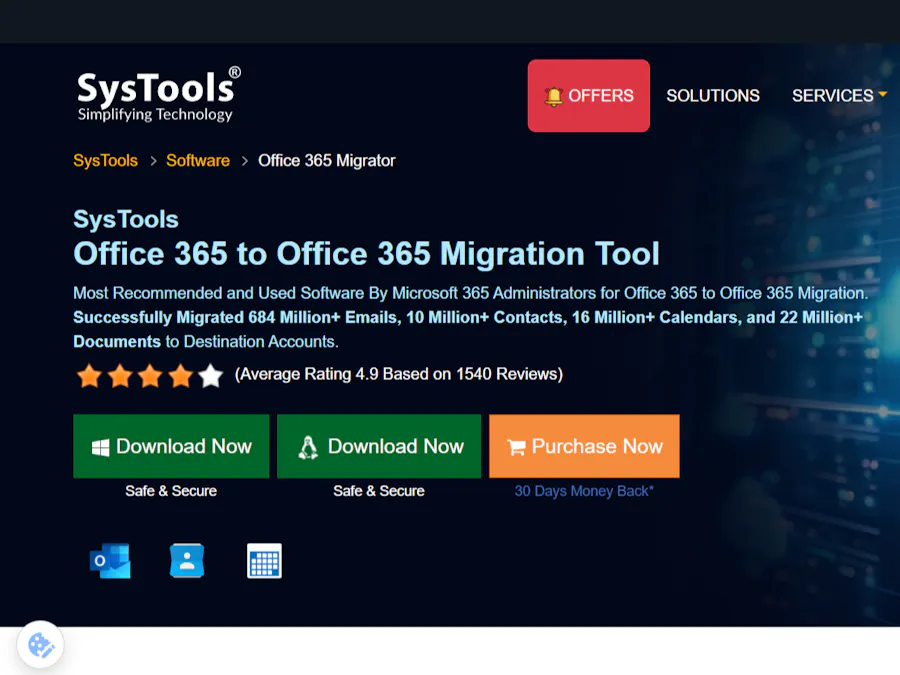
Task: Click the SysTools breadcrumb link
Action: pyautogui.click(x=105, y=160)
